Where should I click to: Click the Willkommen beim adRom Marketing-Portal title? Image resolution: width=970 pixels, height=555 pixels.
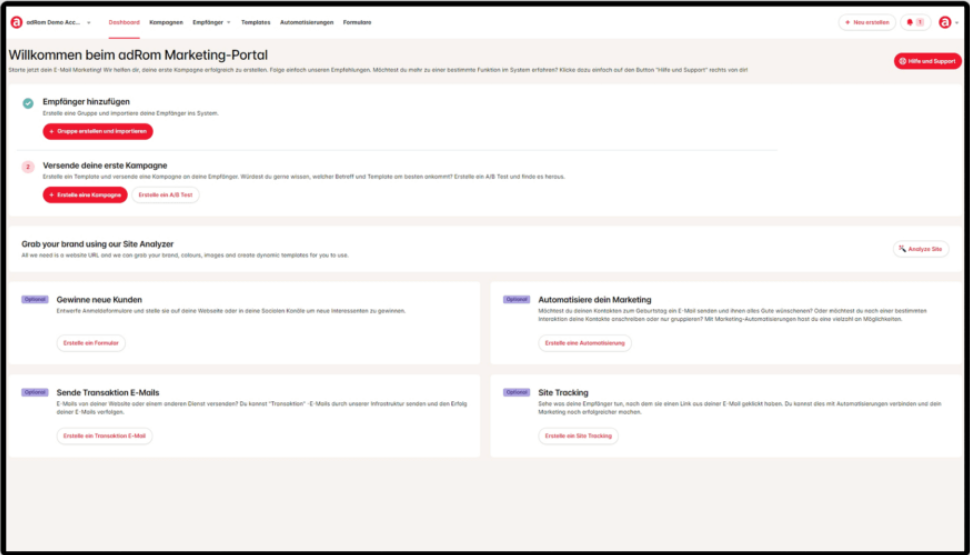pos(138,55)
